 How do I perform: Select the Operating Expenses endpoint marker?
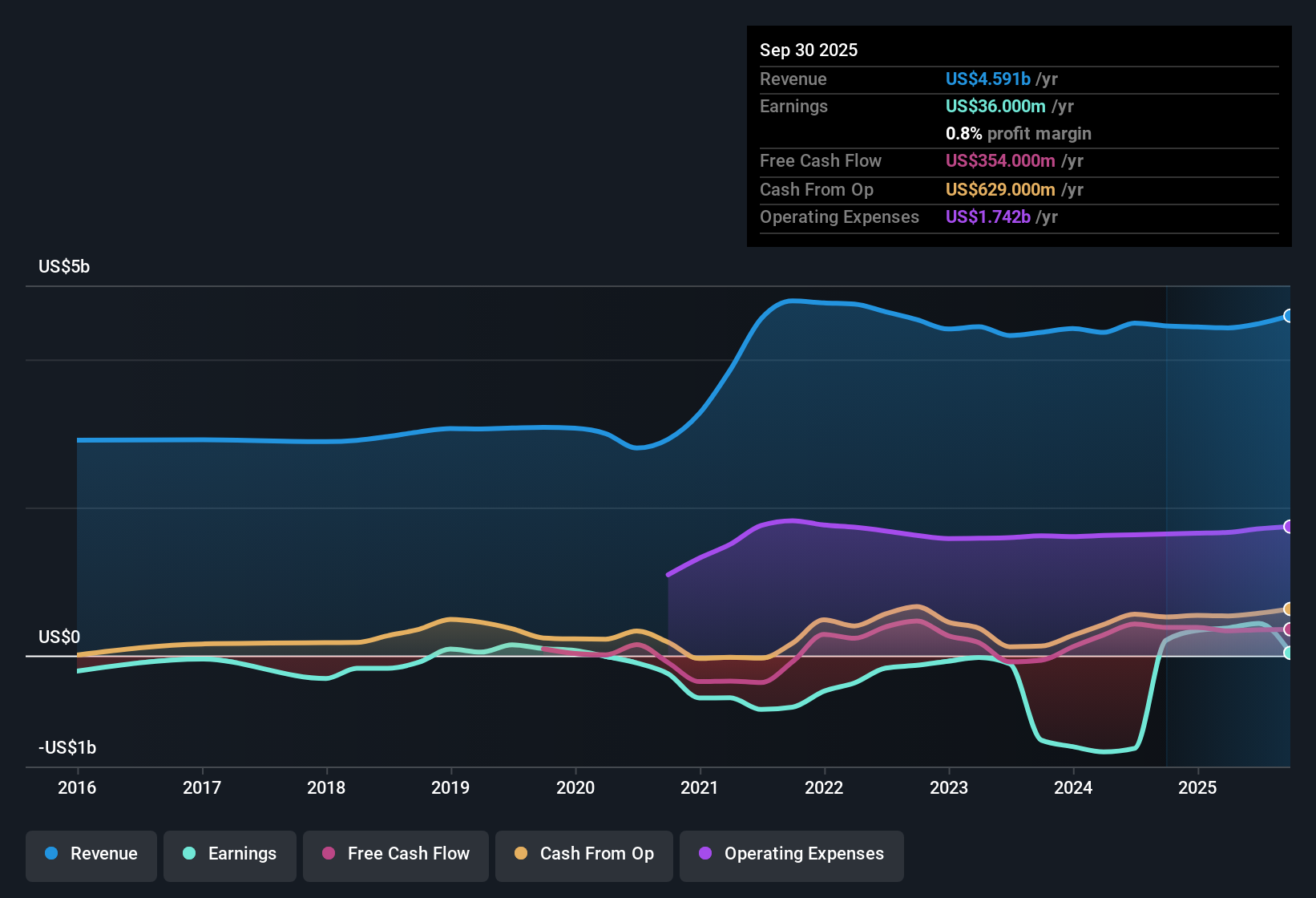coord(1289,526)
